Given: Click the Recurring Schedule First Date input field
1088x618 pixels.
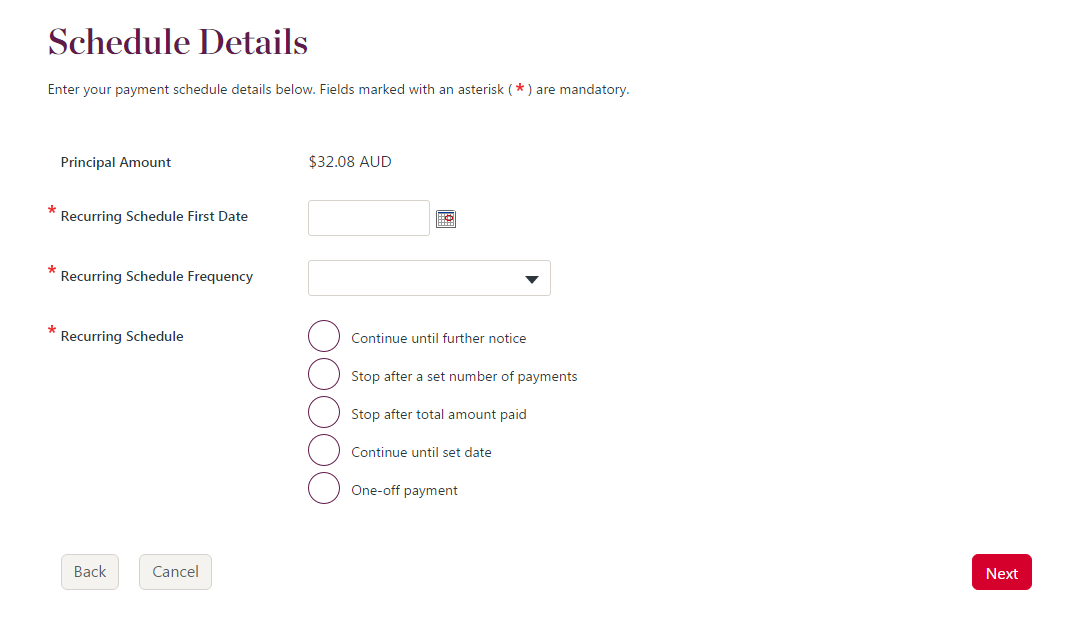Looking at the screenshot, I should tap(368, 218).
